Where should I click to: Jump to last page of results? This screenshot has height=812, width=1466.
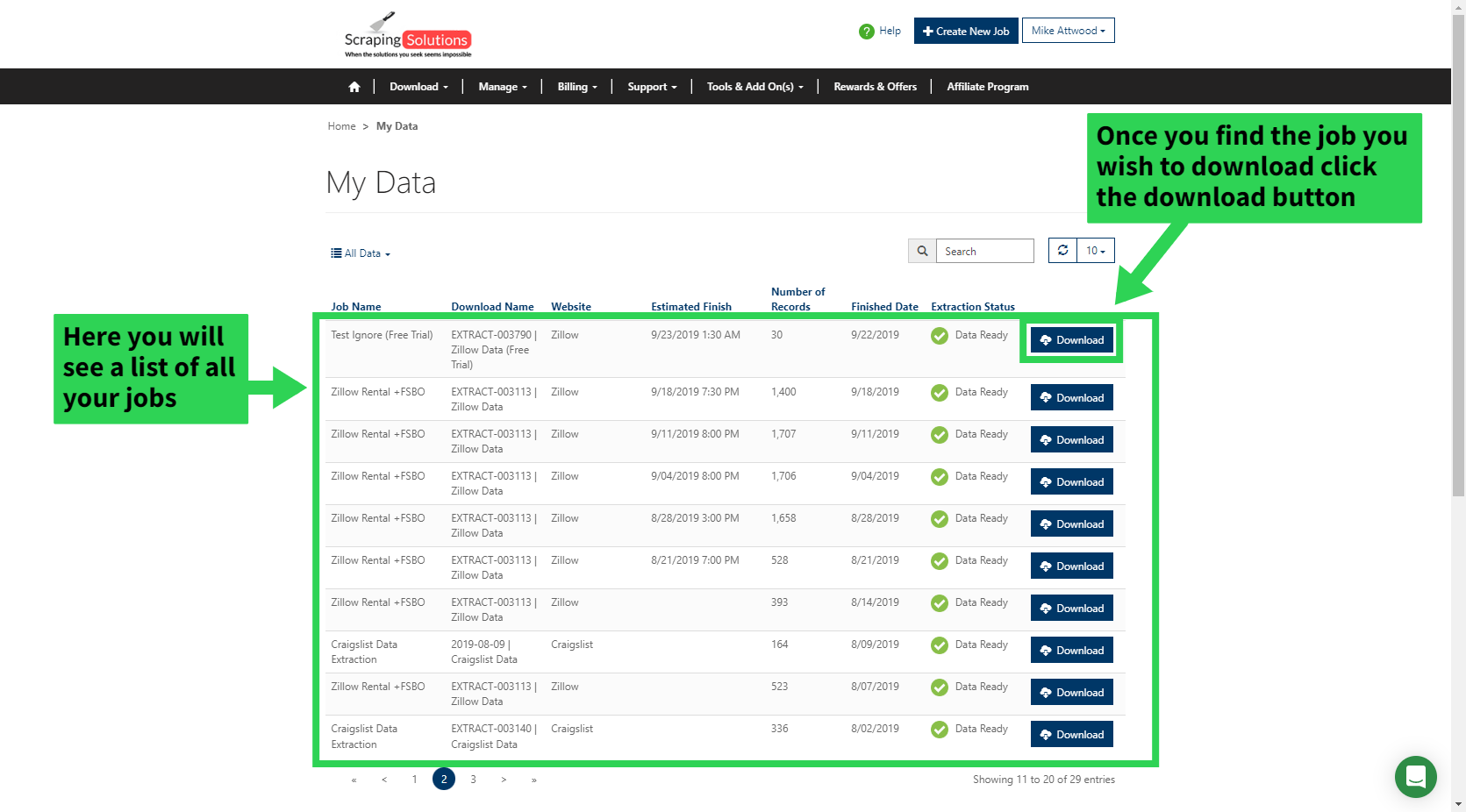[533, 780]
